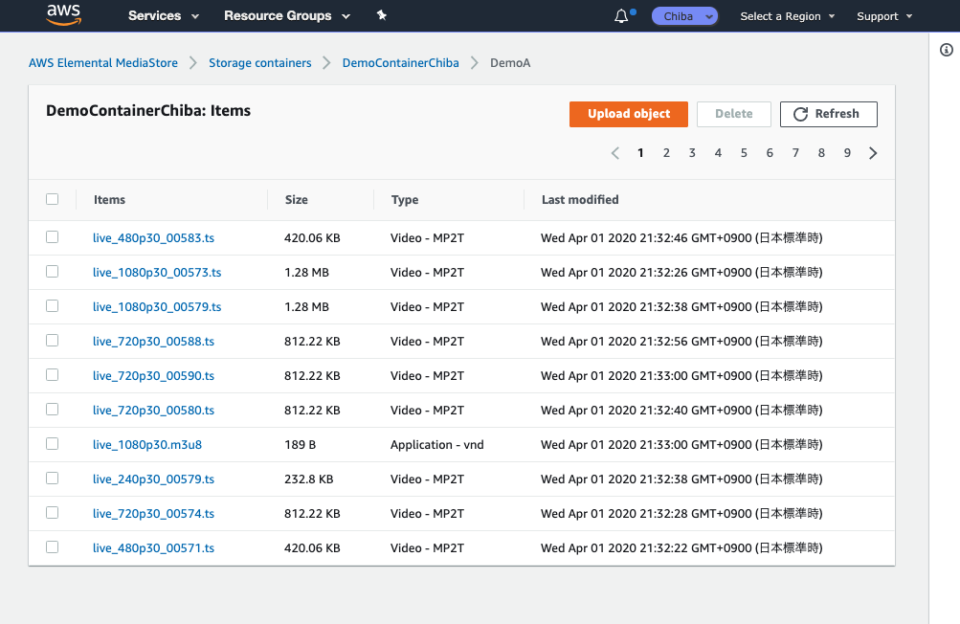Expand the Resource Groups menu
Screen dimensions: 960x624
[x=287, y=16]
